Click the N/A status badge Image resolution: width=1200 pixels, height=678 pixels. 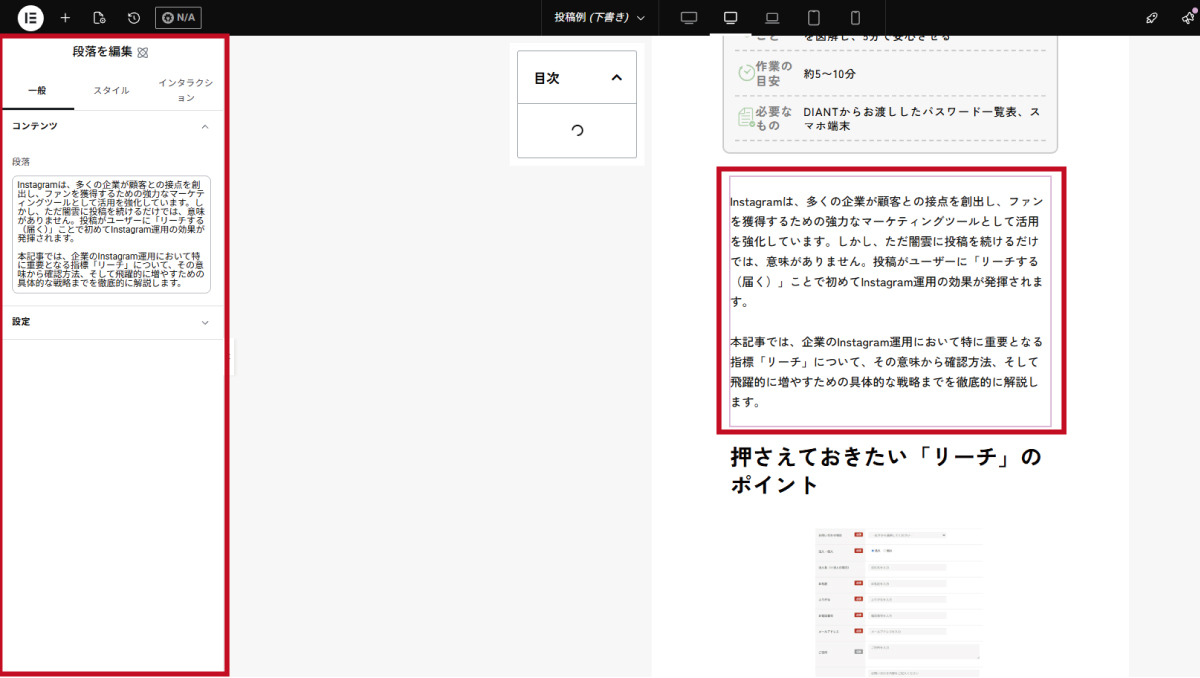178,18
